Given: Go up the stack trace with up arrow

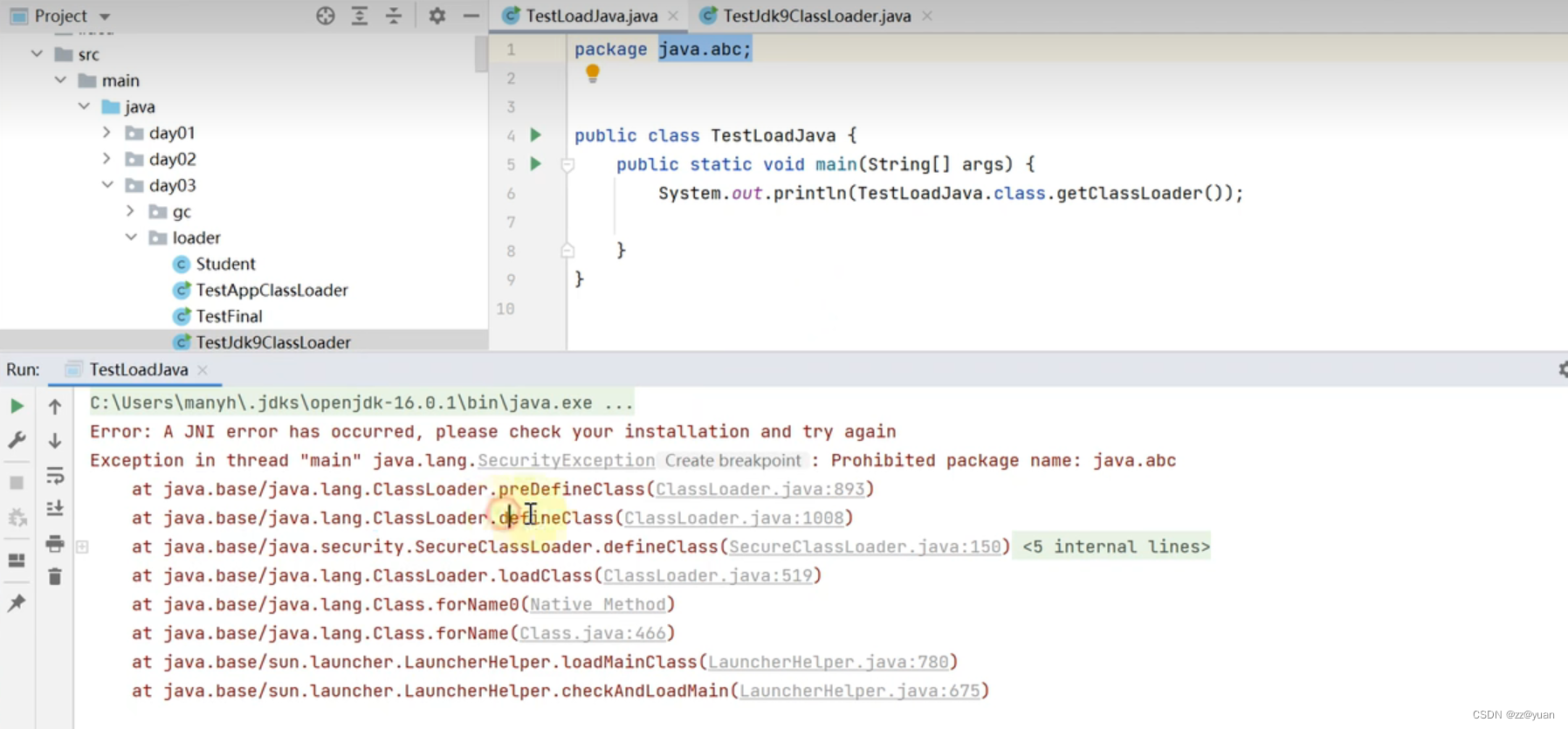Looking at the screenshot, I should pos(55,407).
